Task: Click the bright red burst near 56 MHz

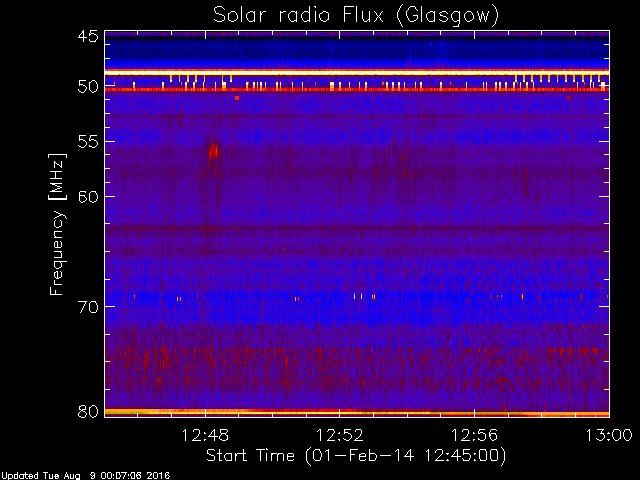Action: click(213, 152)
